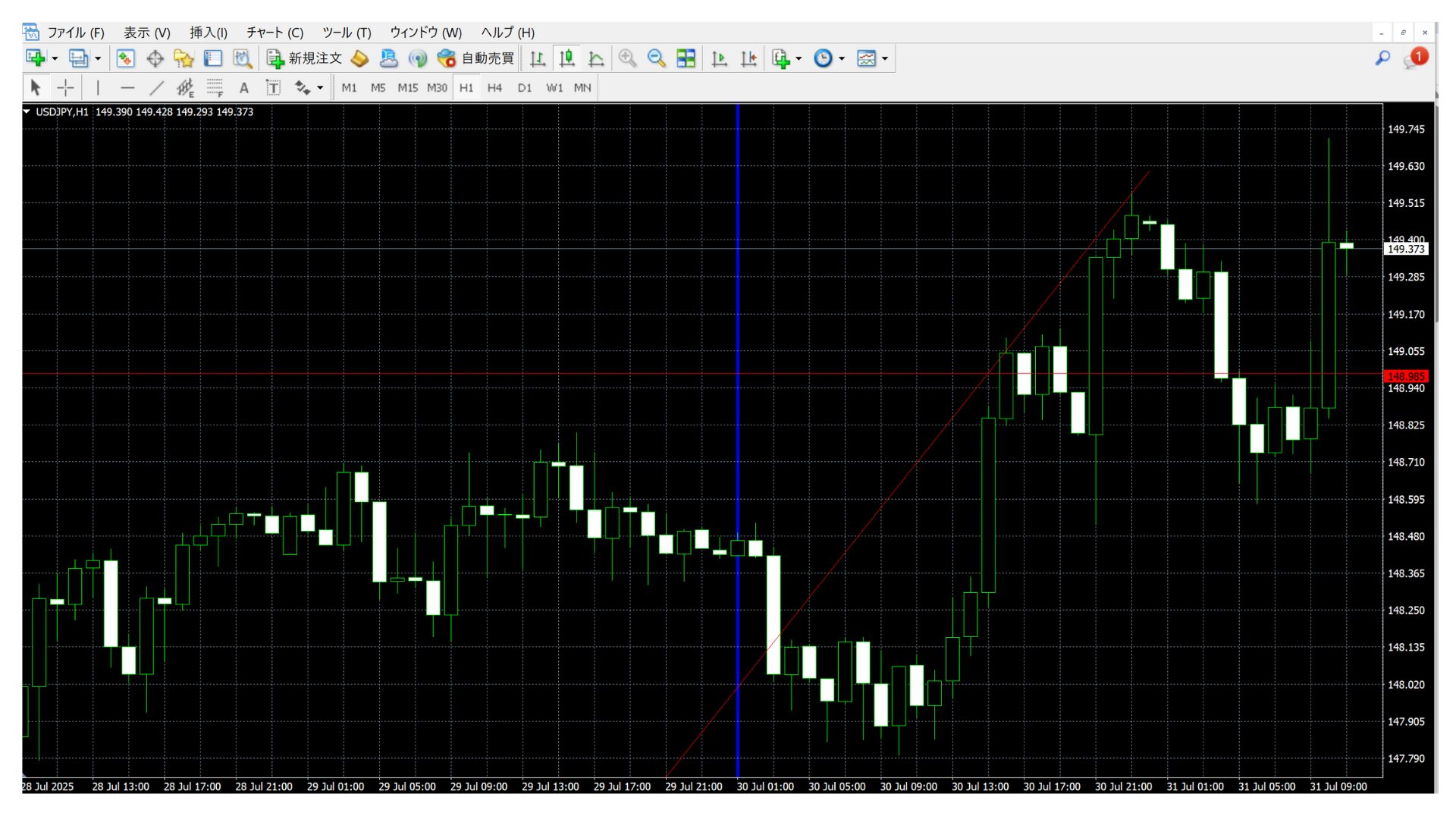The height and width of the screenshot is (819, 1456).
Task: Open the tile windows grid icon
Action: pos(686,58)
